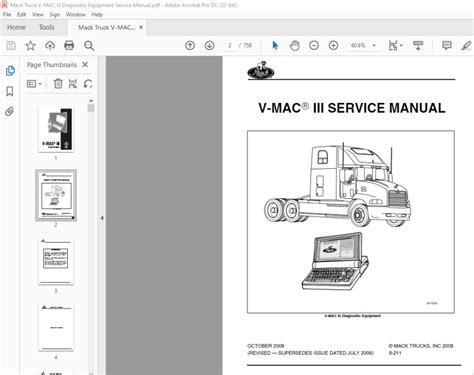
Task: Open the Find text magnifier
Action: tap(89, 45)
